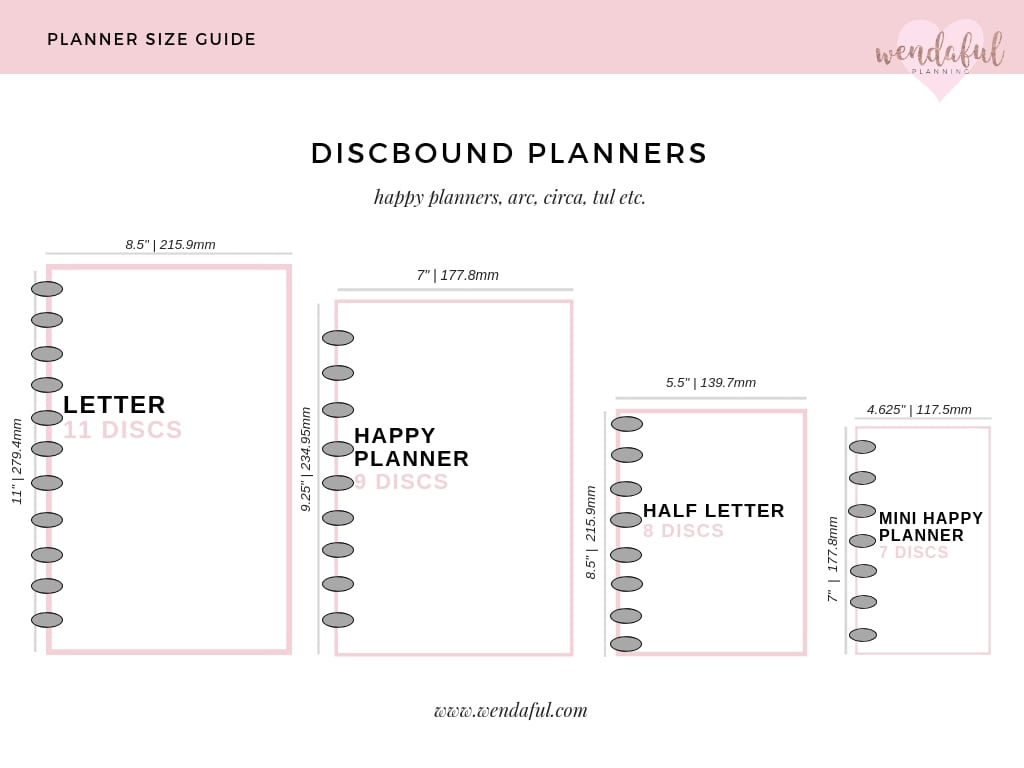
Task: Click the Wendaful Planning heart logo
Action: point(939,55)
